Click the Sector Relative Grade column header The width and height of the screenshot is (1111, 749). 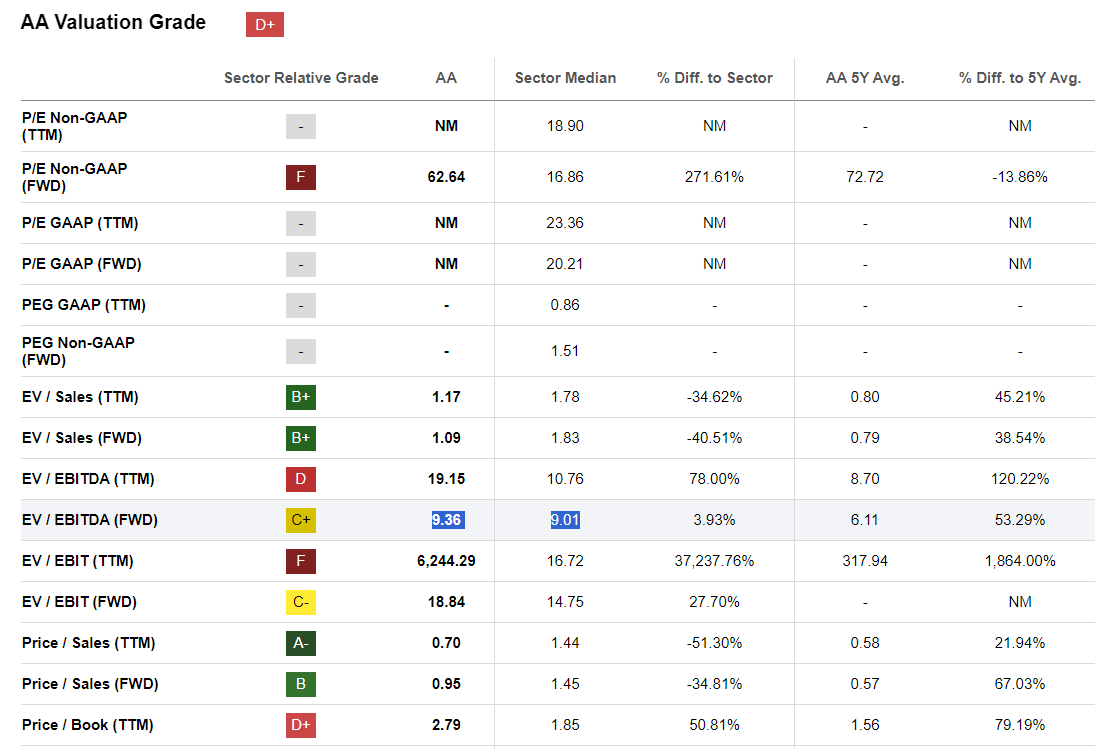pyautogui.click(x=301, y=78)
